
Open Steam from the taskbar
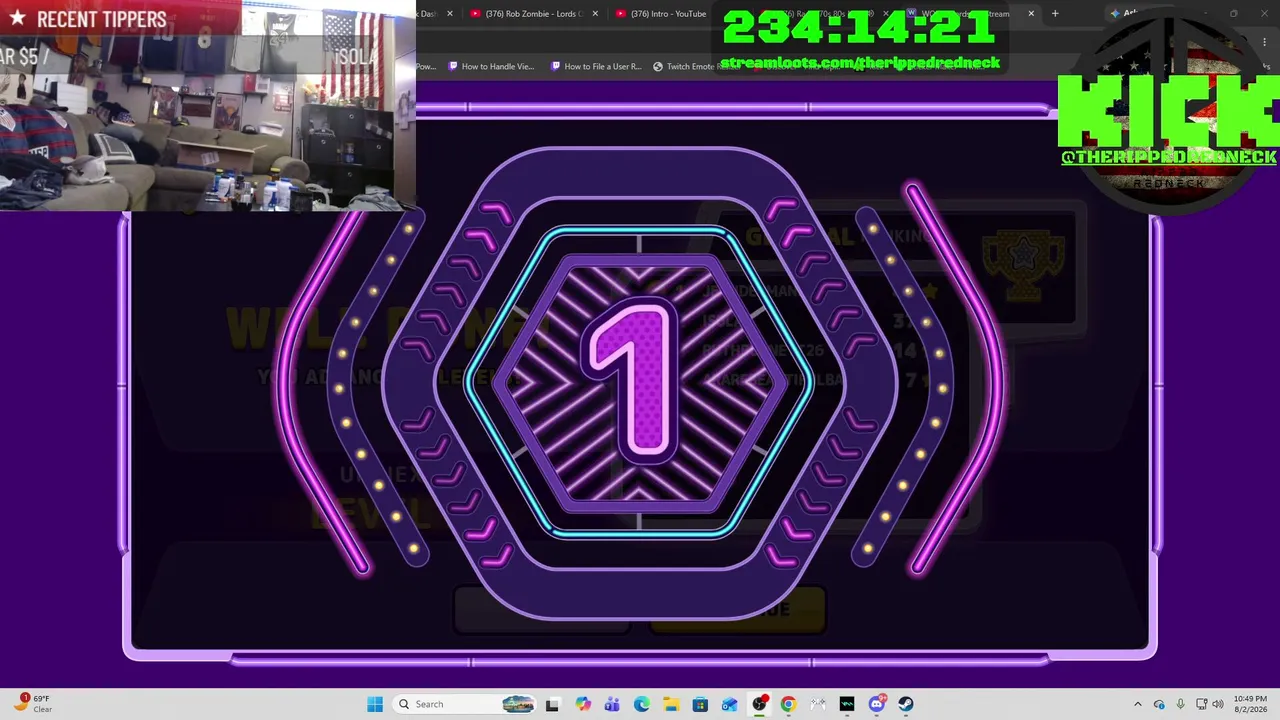tap(906, 704)
